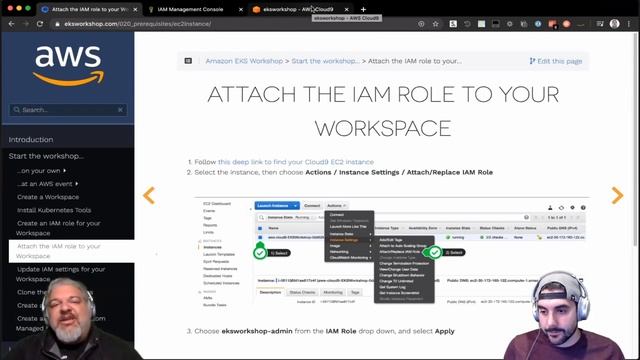640x360 pixels.
Task: Close the eksworkshop AWS Cloud9 tab
Action: (347, 9)
